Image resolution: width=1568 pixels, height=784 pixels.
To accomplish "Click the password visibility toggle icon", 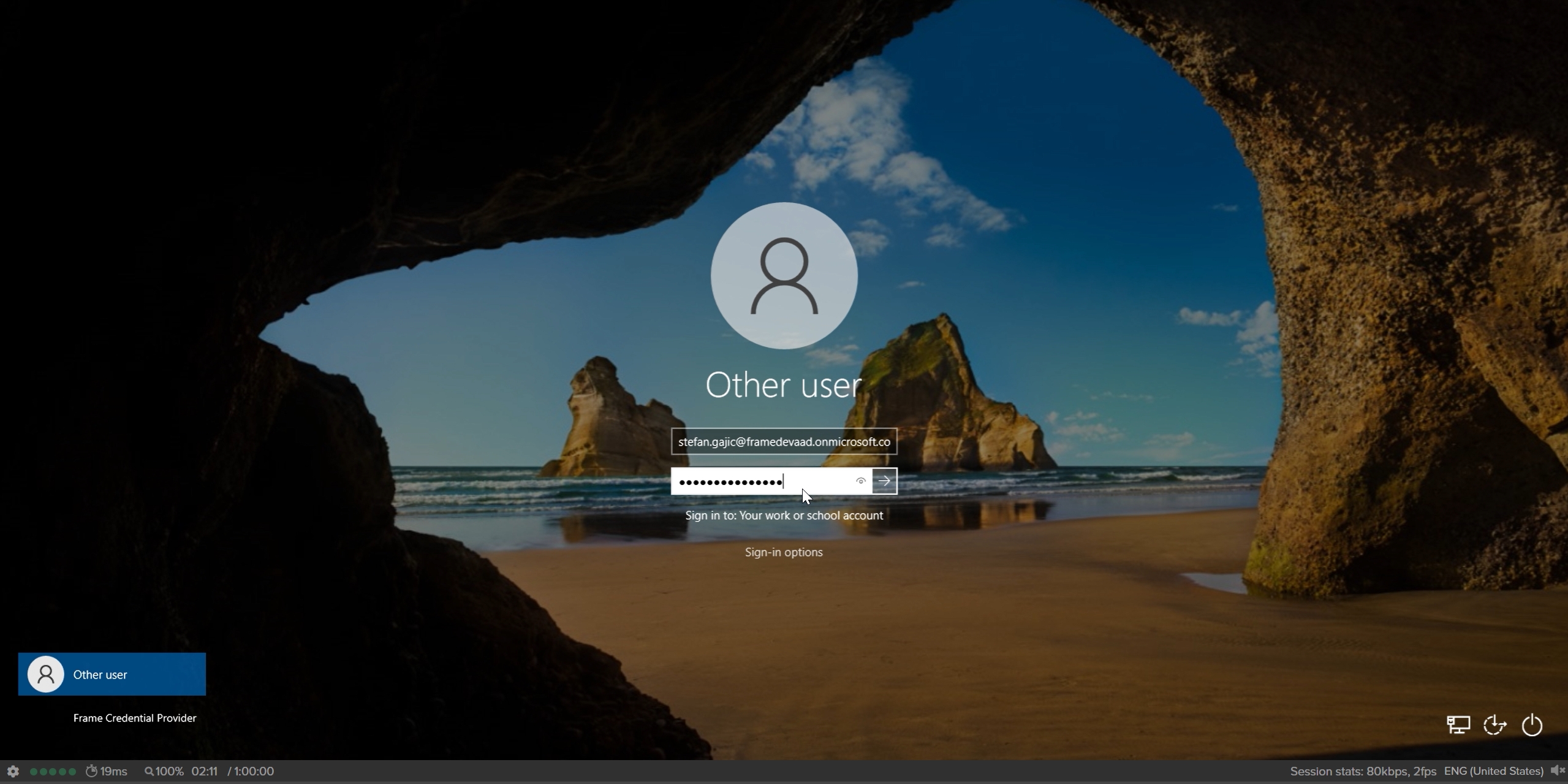I will [x=859, y=481].
